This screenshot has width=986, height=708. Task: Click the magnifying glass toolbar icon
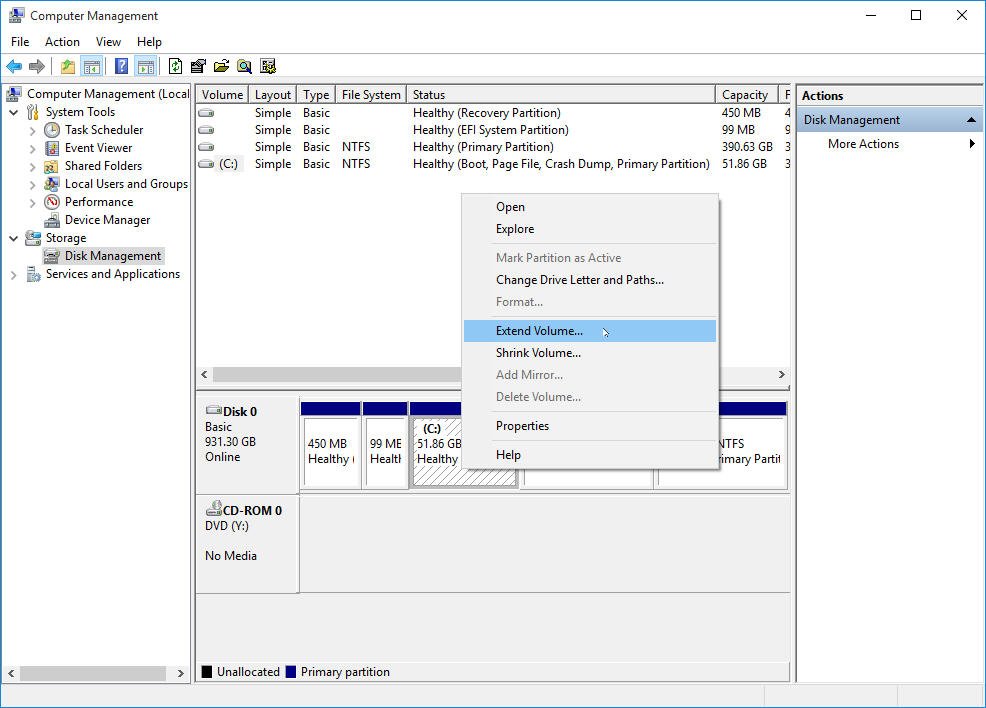(x=244, y=67)
